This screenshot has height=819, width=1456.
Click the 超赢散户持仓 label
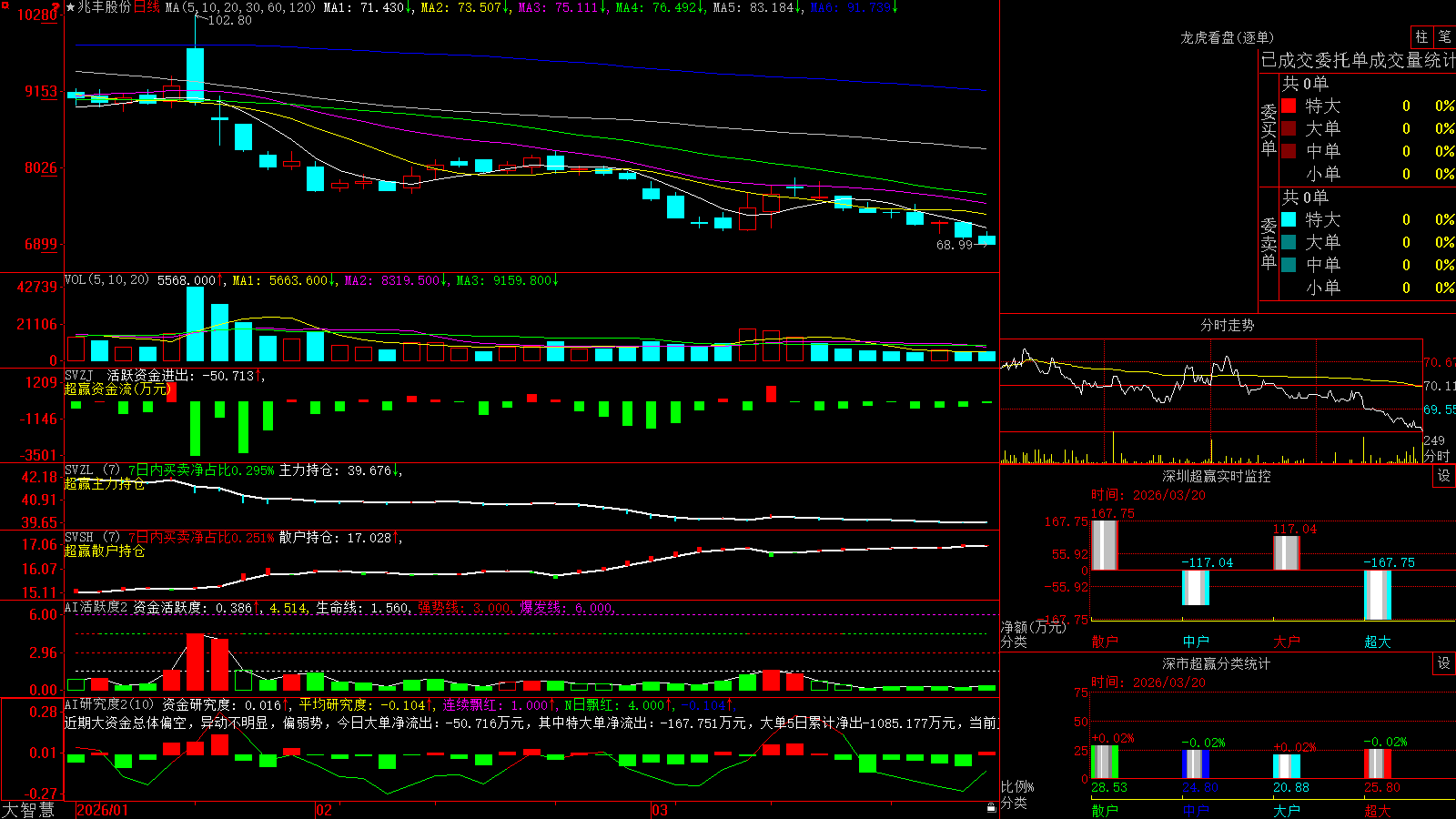(105, 551)
